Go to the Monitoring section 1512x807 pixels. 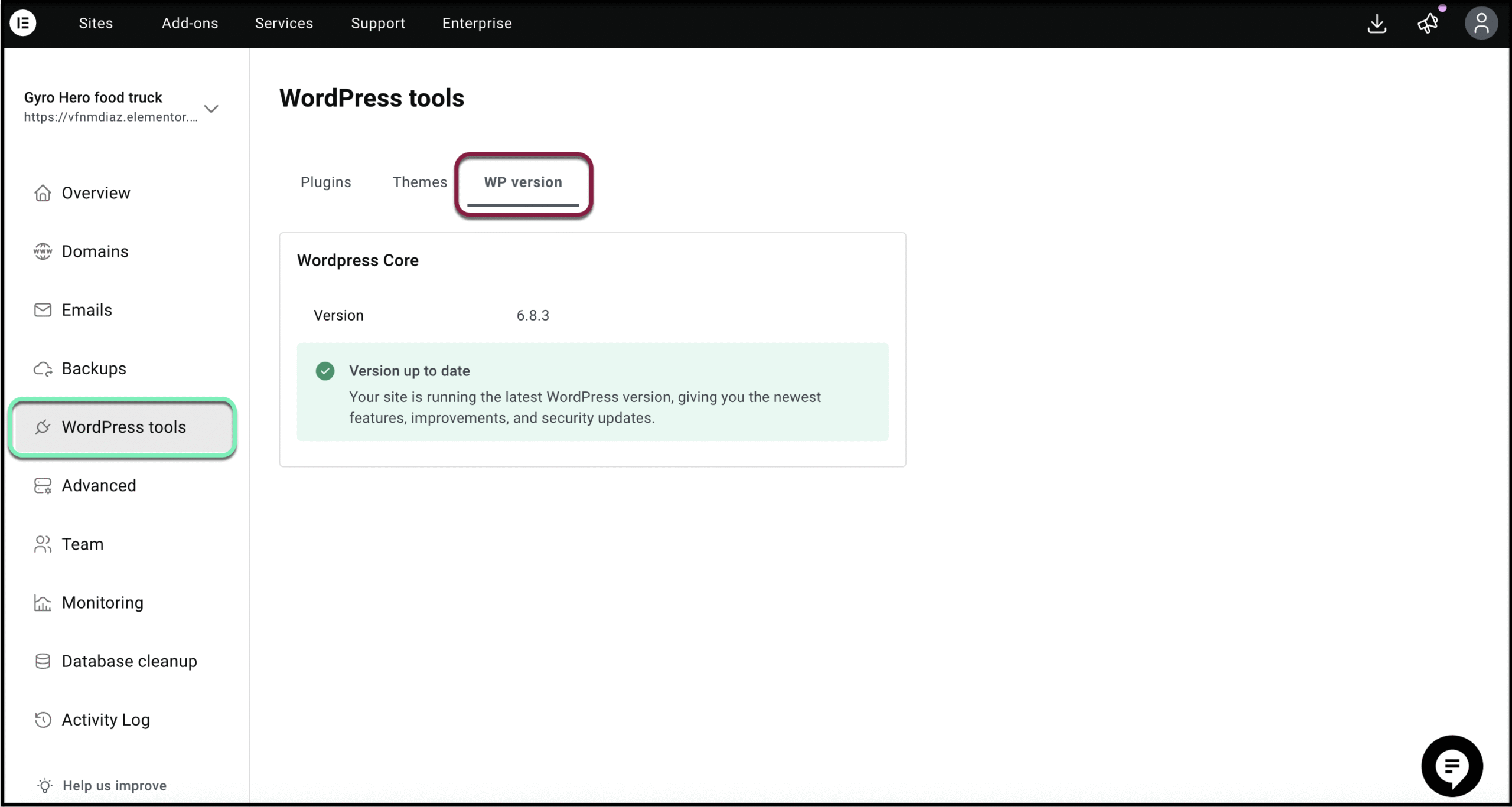(102, 603)
